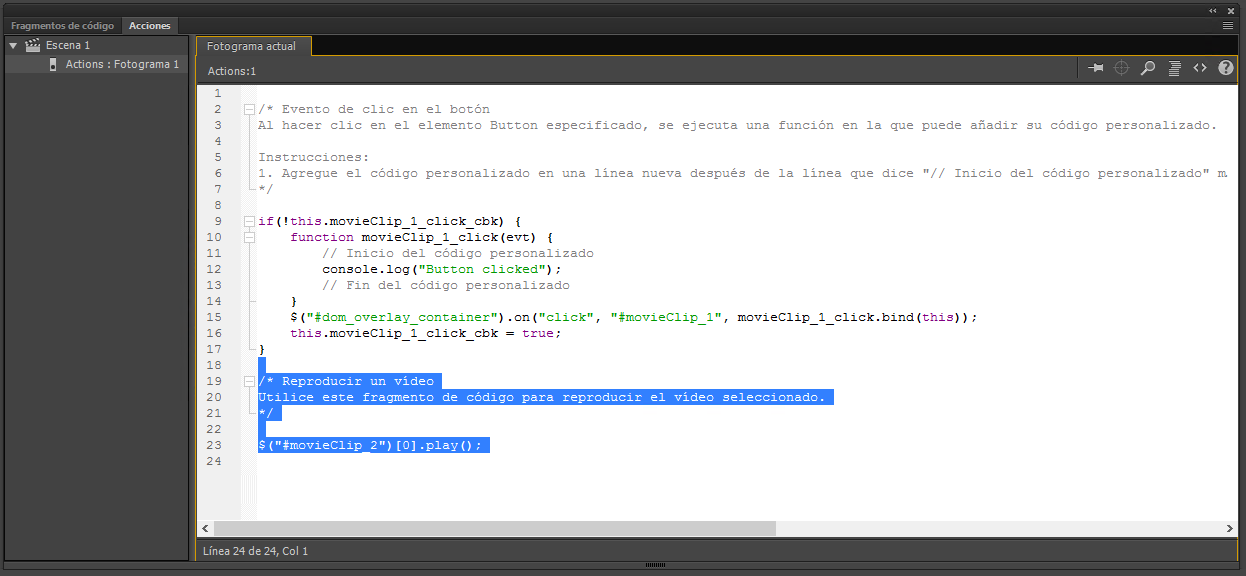Click the Fotograma actual tab

[252, 45]
